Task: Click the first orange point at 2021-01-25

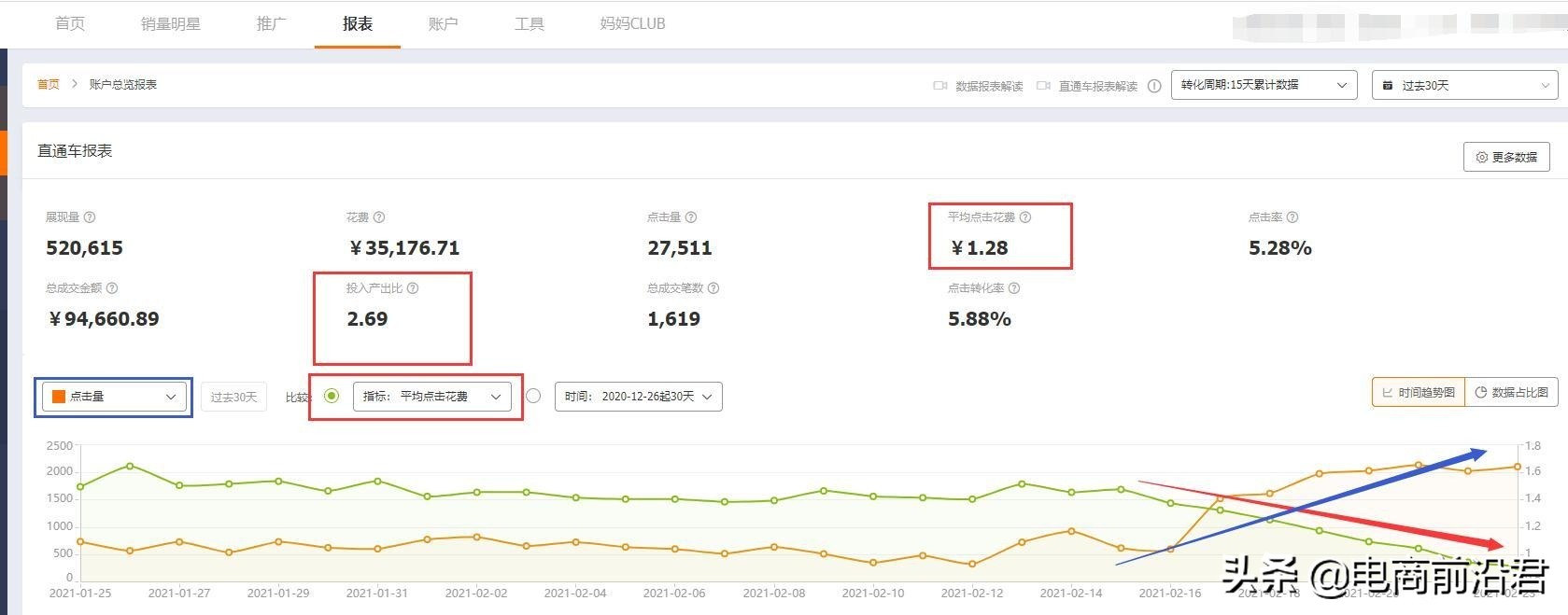Action: (80, 541)
